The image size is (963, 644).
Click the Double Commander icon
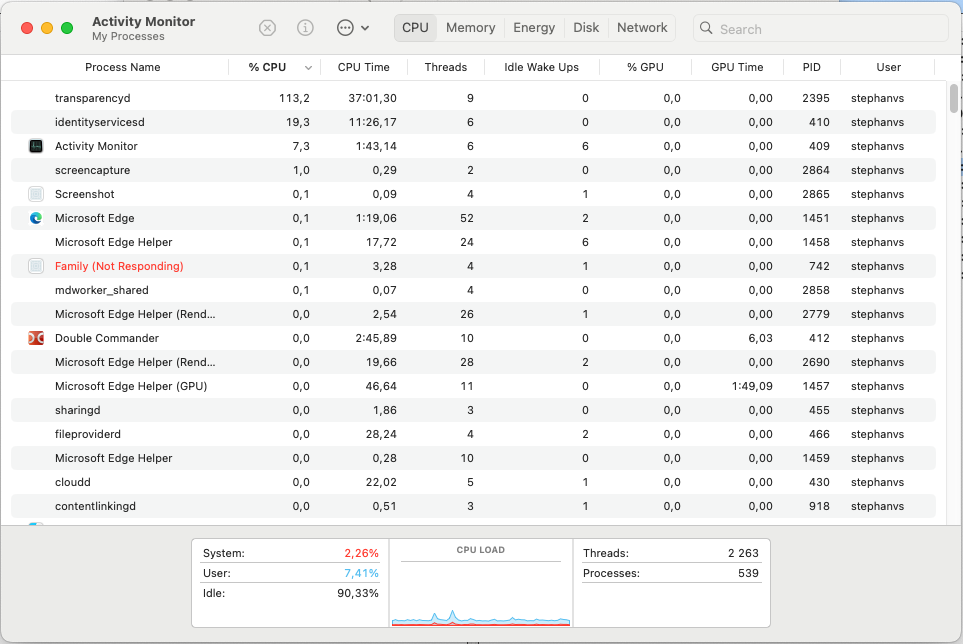[36, 338]
